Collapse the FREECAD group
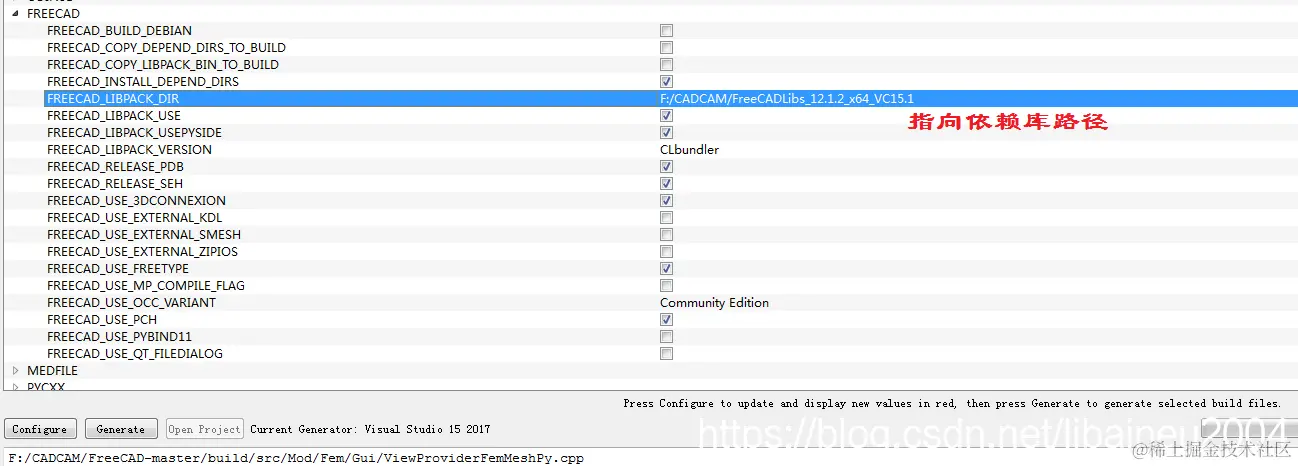This screenshot has height=466, width=1298. pyautogui.click(x=15, y=14)
